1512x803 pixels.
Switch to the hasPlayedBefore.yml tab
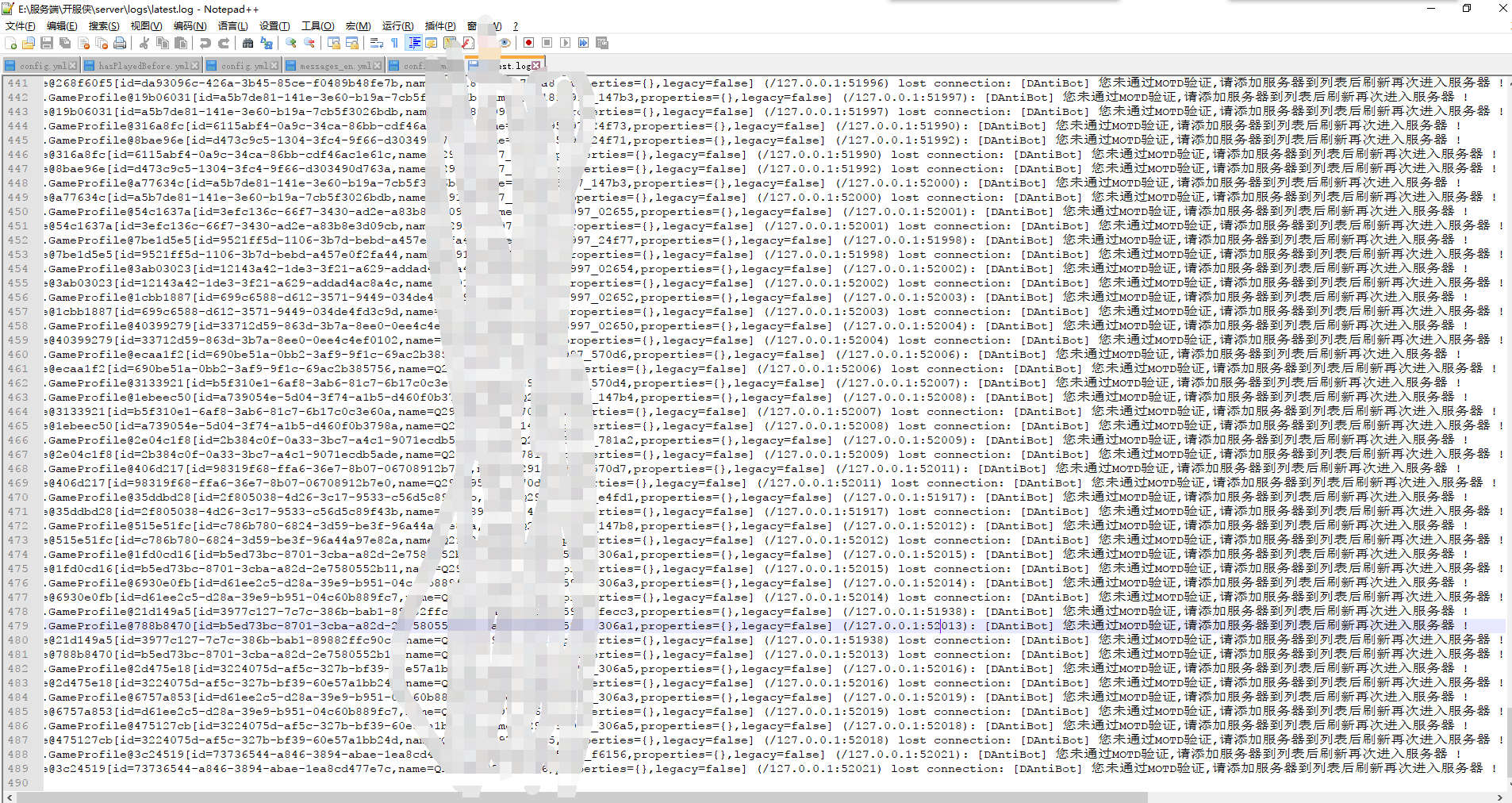(x=143, y=66)
